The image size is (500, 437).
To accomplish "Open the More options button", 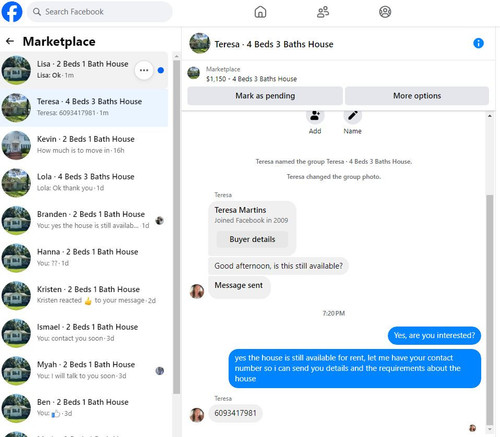I will coord(417,96).
